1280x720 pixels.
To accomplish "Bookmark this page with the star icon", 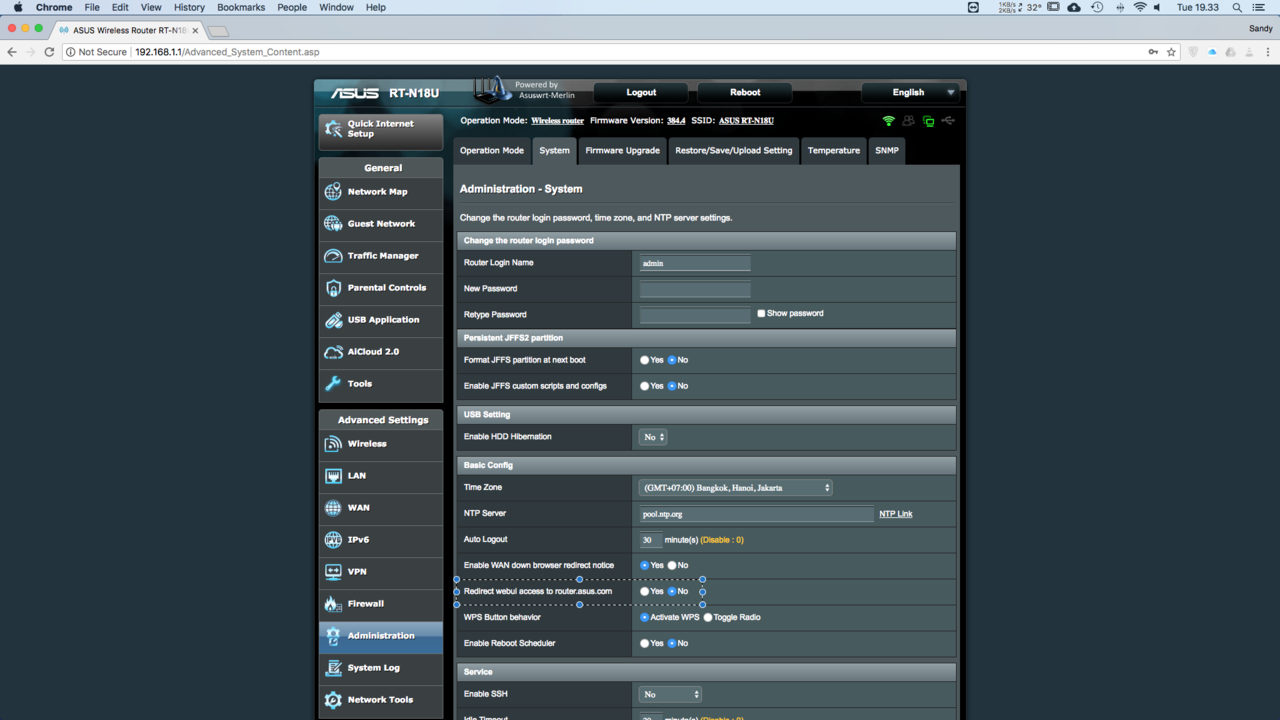I will 1171,52.
